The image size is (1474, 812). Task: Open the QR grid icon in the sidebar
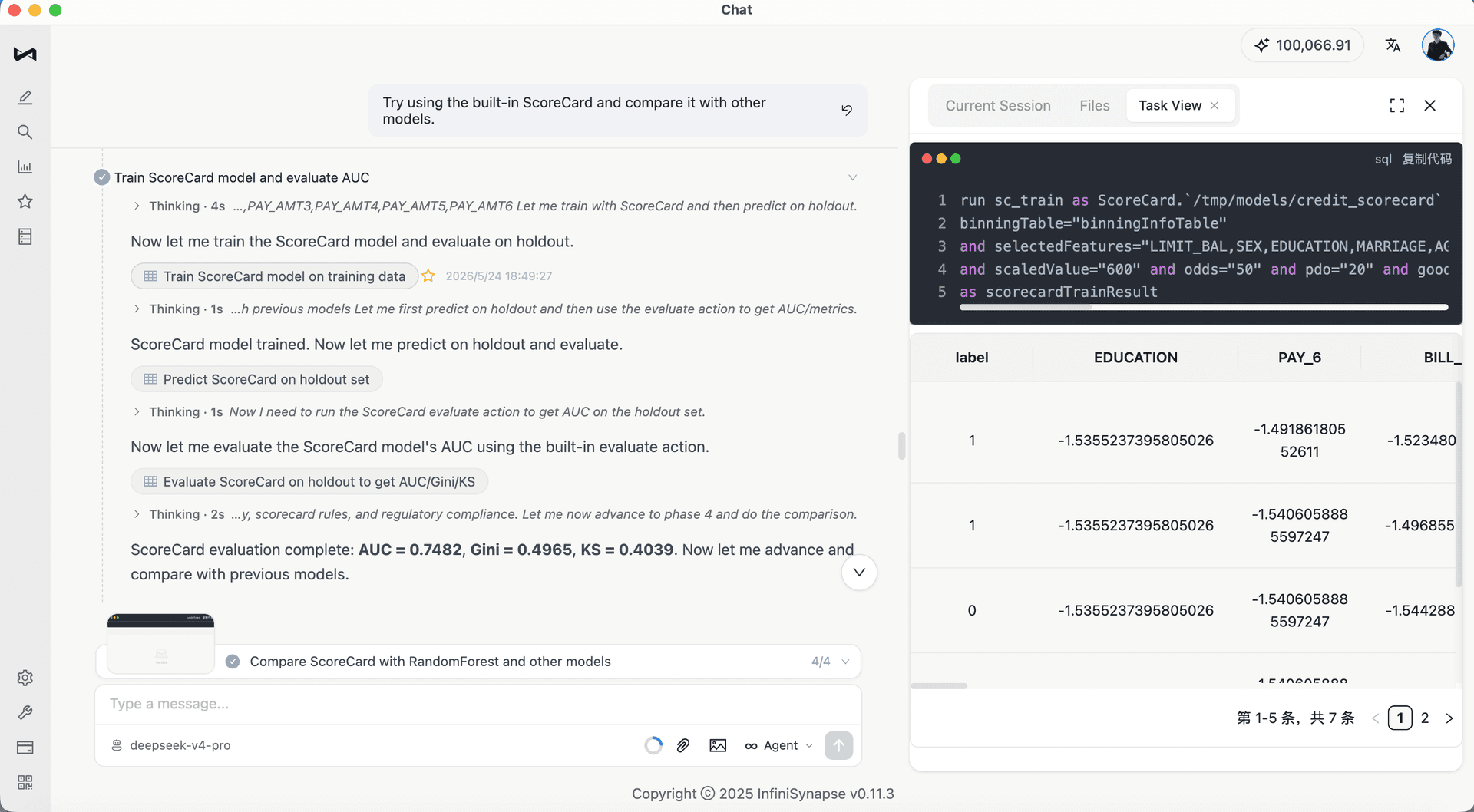click(25, 782)
